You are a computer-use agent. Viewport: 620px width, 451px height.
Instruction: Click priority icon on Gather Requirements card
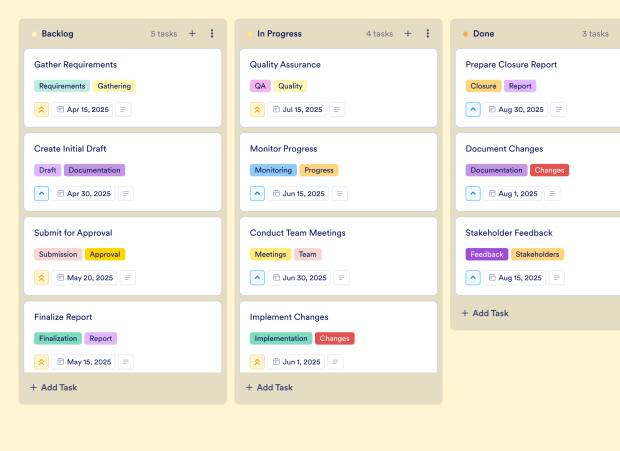[42, 110]
